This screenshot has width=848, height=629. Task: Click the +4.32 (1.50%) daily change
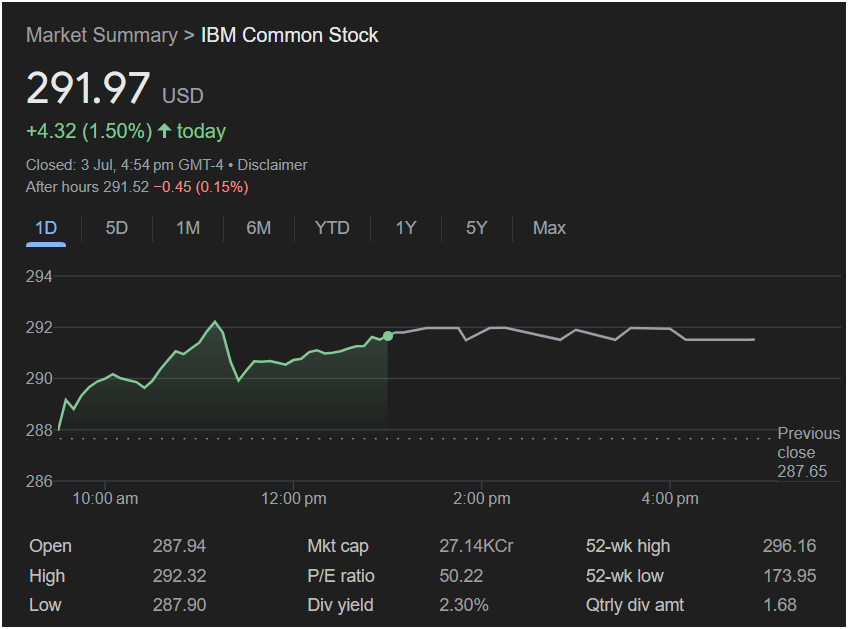point(89,131)
